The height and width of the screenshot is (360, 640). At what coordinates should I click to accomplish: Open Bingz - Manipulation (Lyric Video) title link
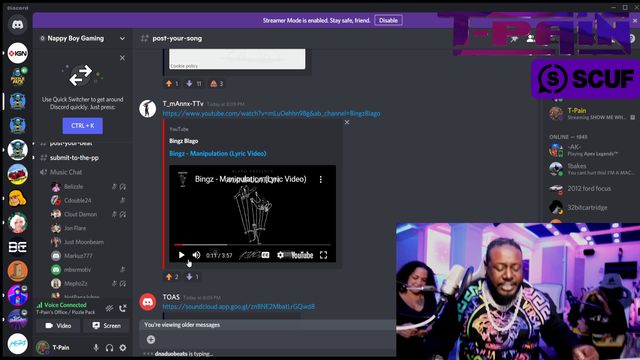click(218, 153)
